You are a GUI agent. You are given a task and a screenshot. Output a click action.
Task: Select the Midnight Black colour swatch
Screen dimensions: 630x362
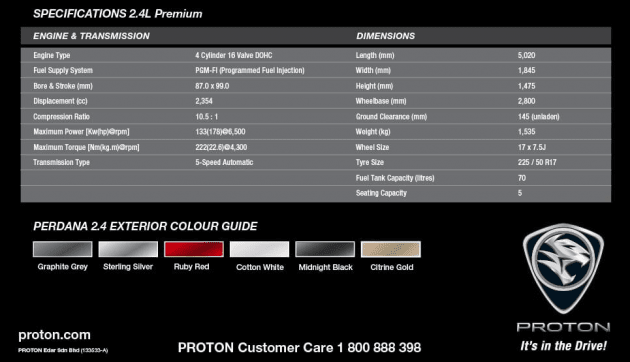pos(325,249)
